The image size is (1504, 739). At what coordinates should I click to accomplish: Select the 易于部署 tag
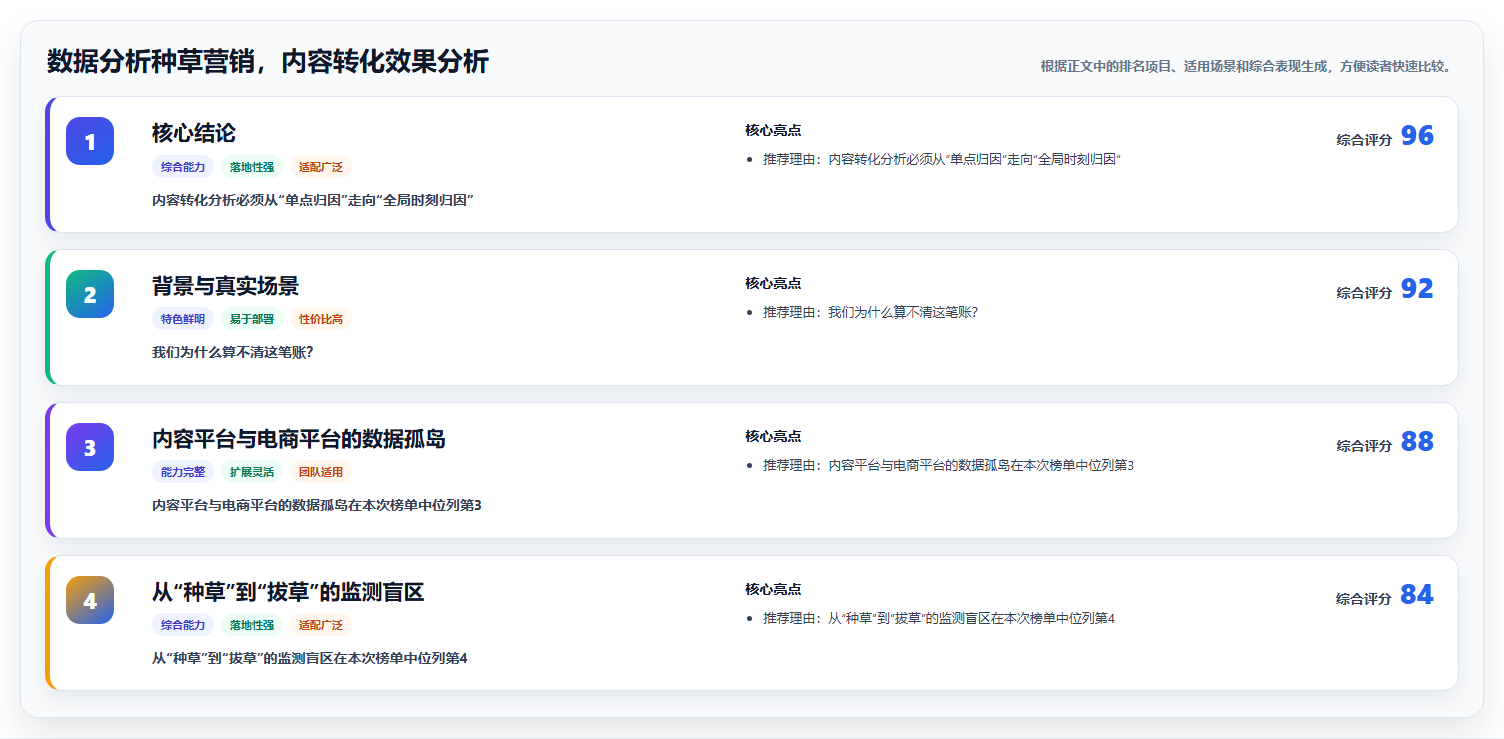[x=252, y=320]
